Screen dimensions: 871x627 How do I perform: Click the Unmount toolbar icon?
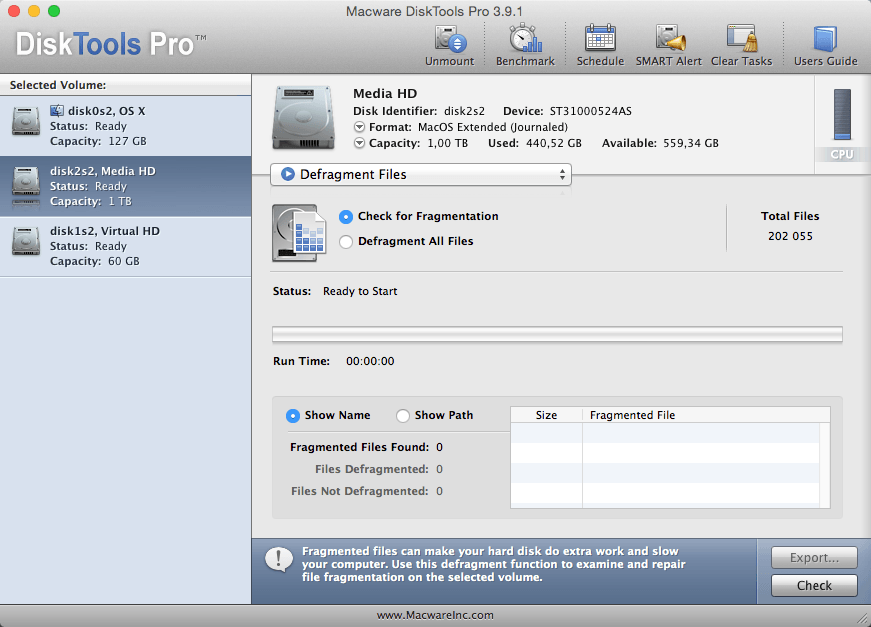[x=450, y=40]
